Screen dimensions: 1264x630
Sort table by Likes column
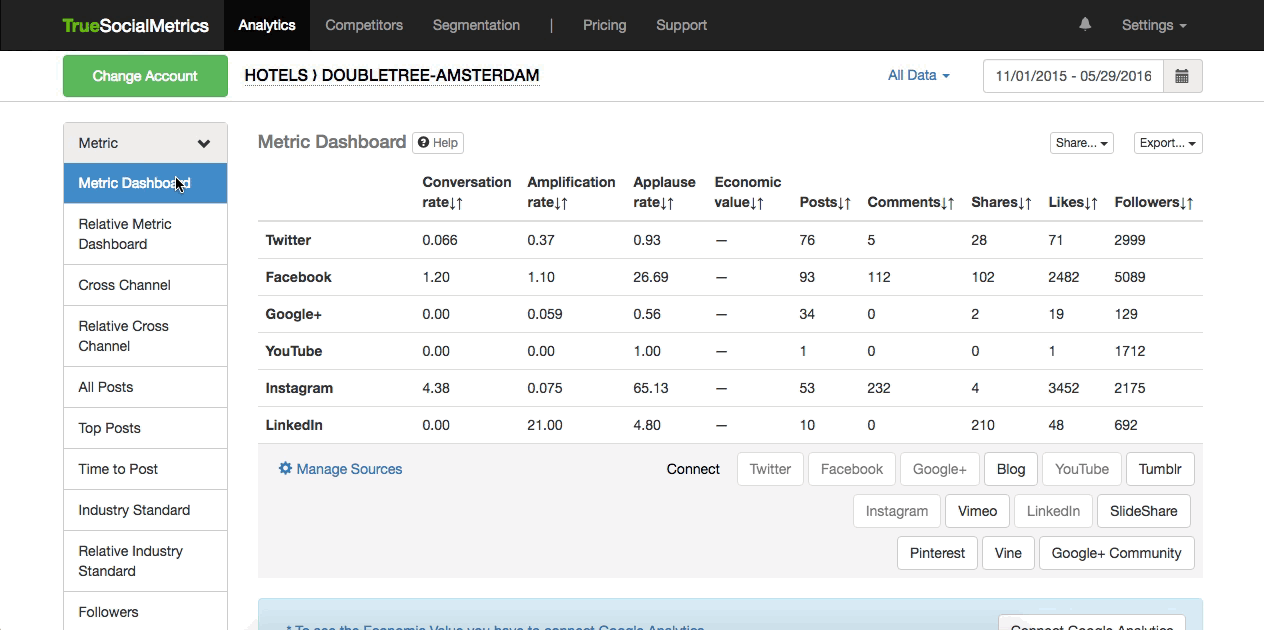tap(1073, 202)
